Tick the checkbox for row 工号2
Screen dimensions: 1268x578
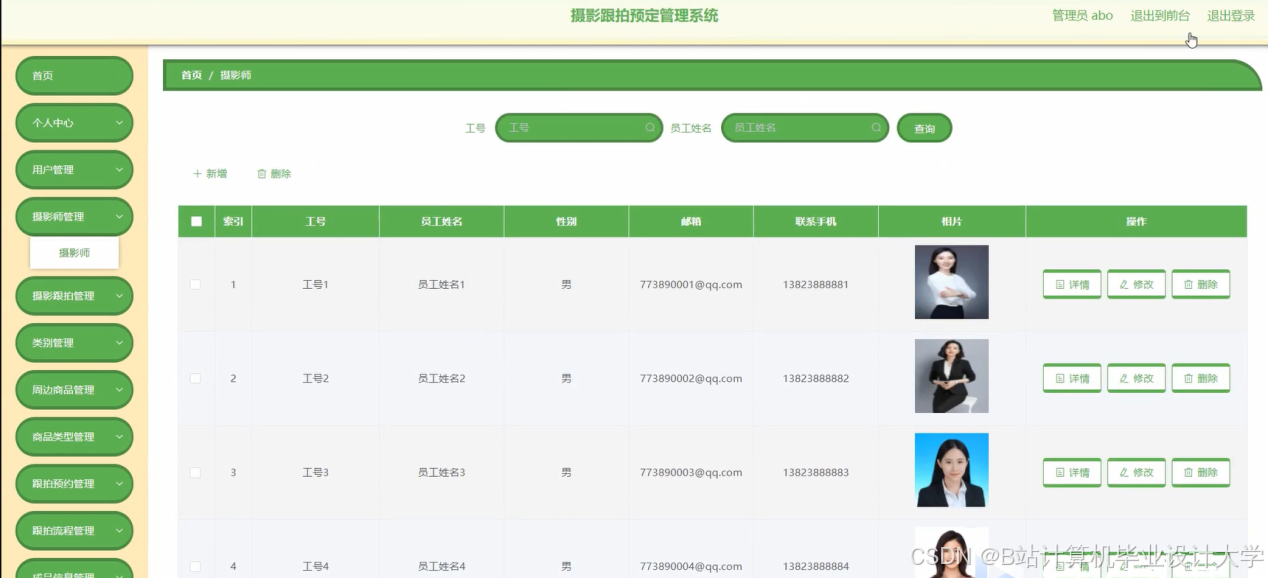pyautogui.click(x=196, y=379)
